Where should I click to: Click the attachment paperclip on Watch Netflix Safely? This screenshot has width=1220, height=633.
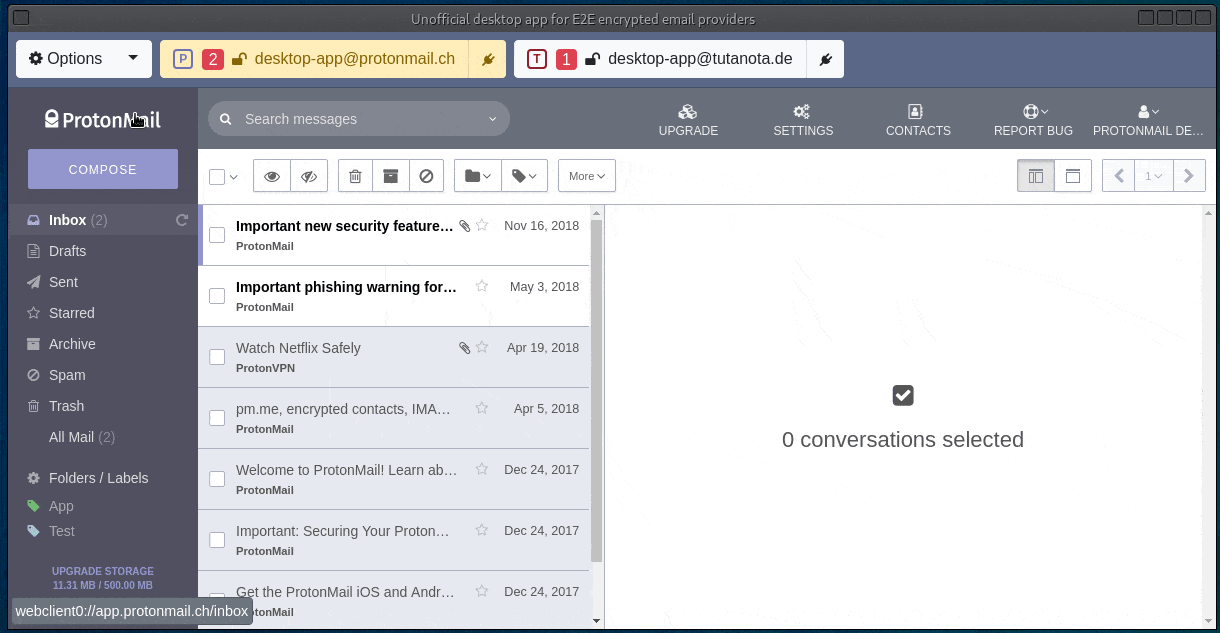coord(464,348)
